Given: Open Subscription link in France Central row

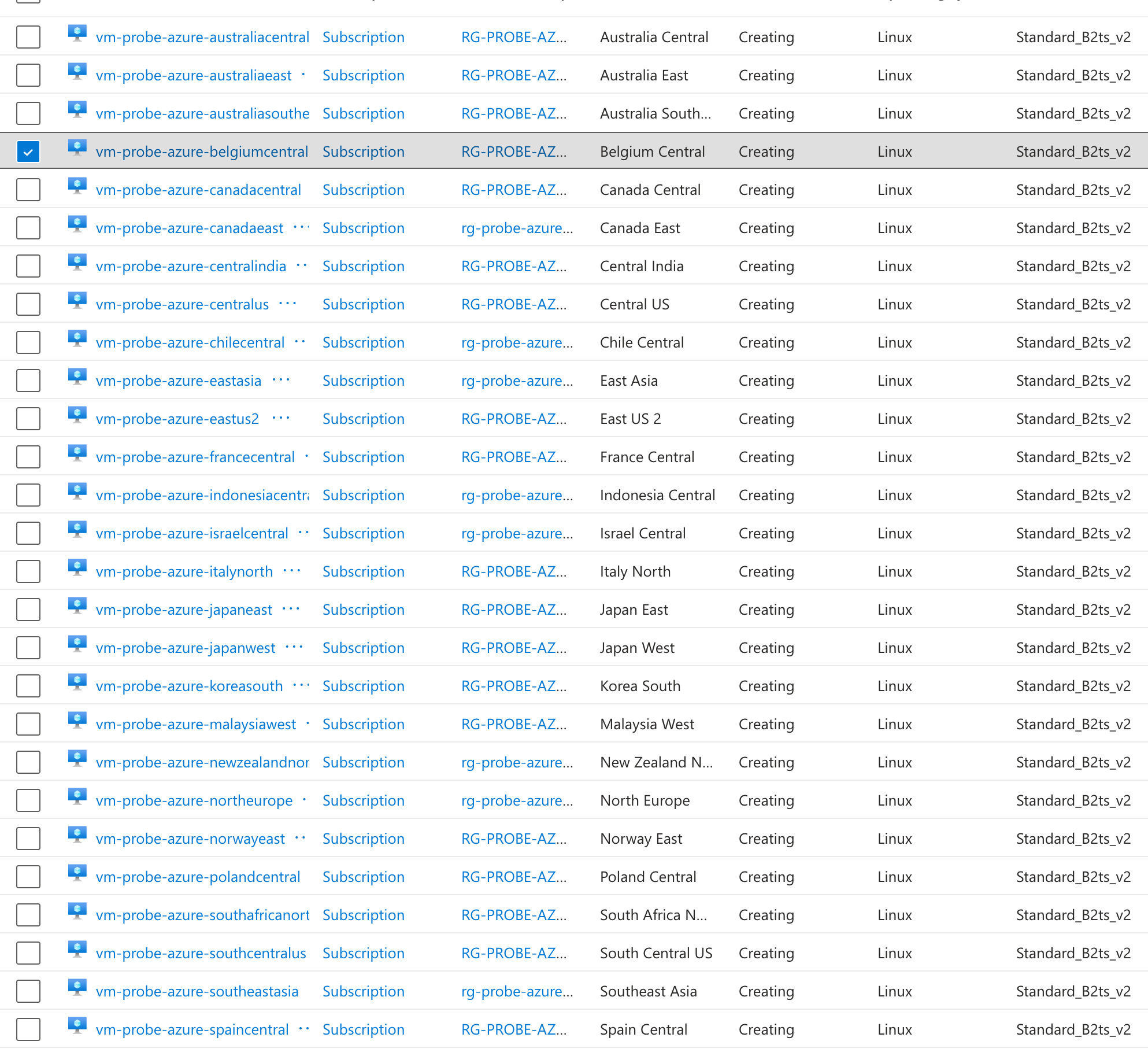Looking at the screenshot, I should (363, 457).
